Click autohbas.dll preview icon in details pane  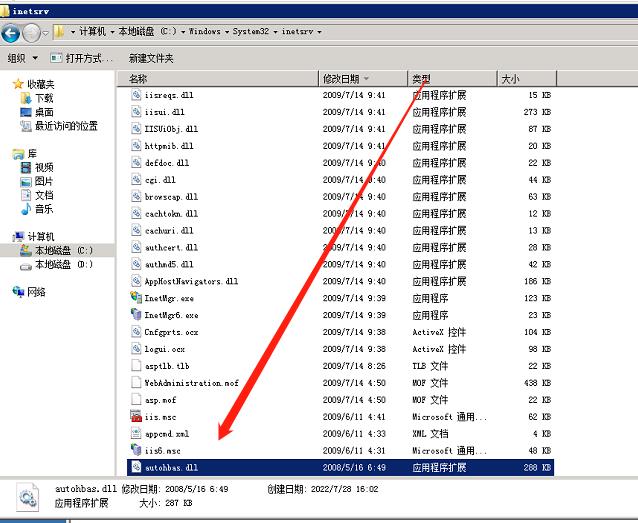pos(27,497)
